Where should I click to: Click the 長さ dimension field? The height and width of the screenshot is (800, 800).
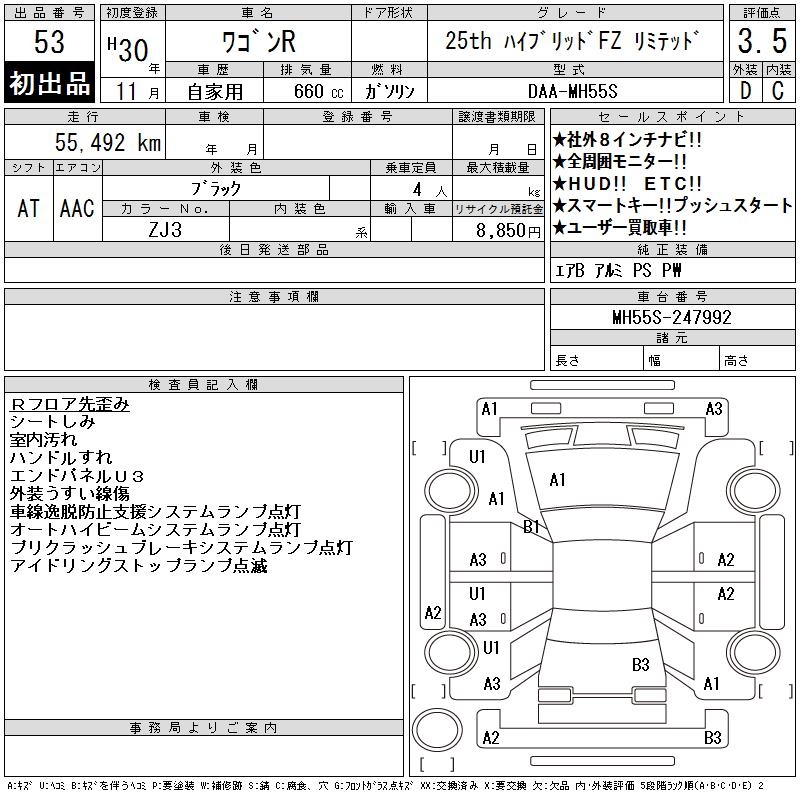click(597, 359)
